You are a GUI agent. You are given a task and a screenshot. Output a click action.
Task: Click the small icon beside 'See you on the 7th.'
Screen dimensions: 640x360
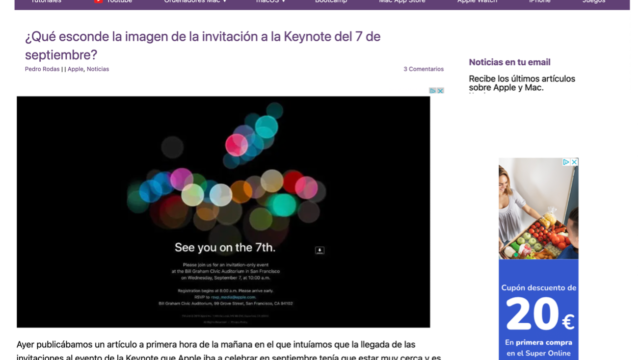(320, 250)
